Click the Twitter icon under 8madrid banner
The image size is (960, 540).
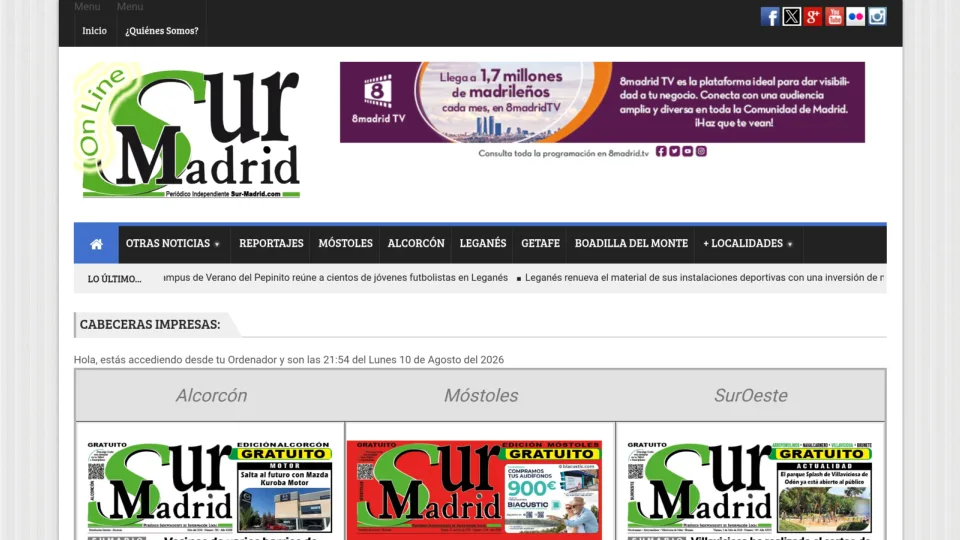pyautogui.click(x=675, y=151)
